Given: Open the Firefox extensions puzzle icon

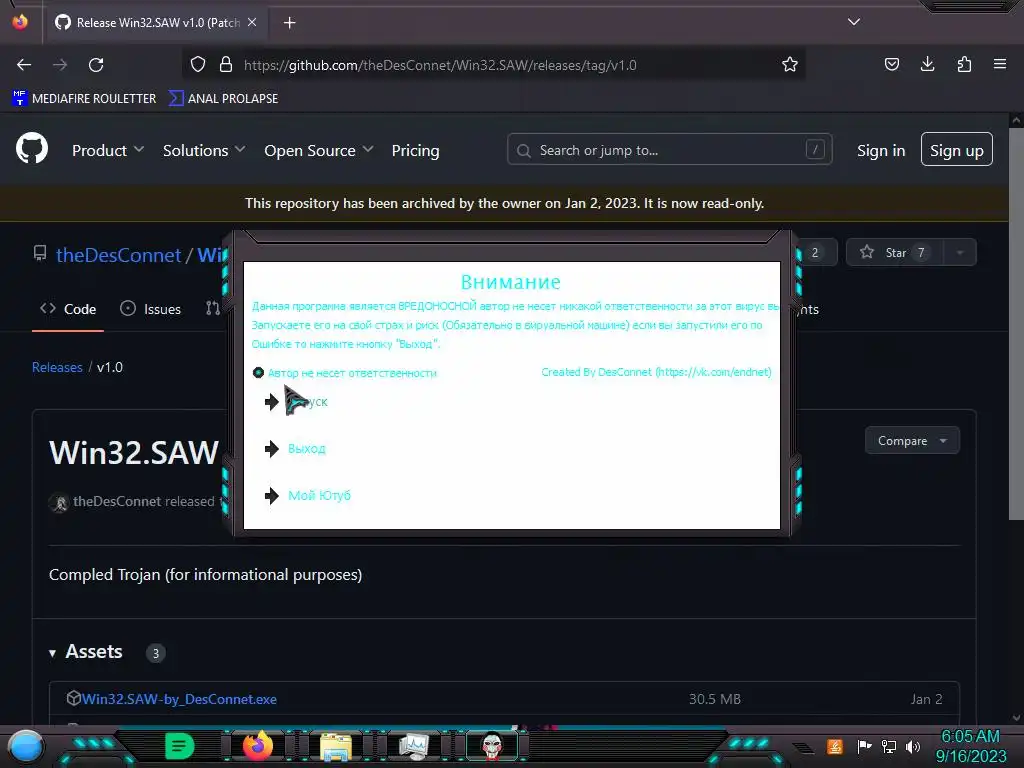Looking at the screenshot, I should tap(964, 64).
